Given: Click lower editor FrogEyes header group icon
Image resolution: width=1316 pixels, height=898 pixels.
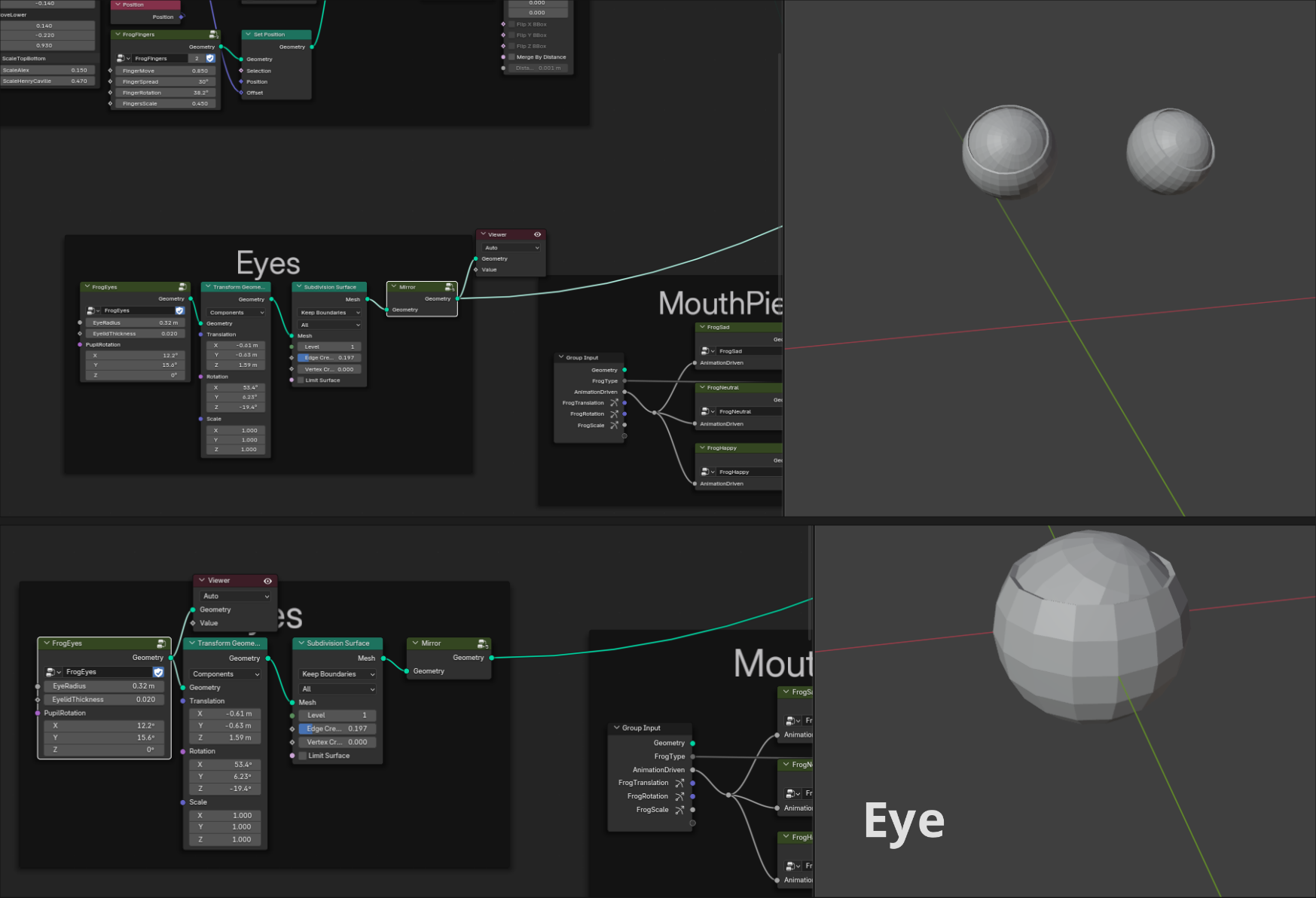Looking at the screenshot, I should (161, 643).
